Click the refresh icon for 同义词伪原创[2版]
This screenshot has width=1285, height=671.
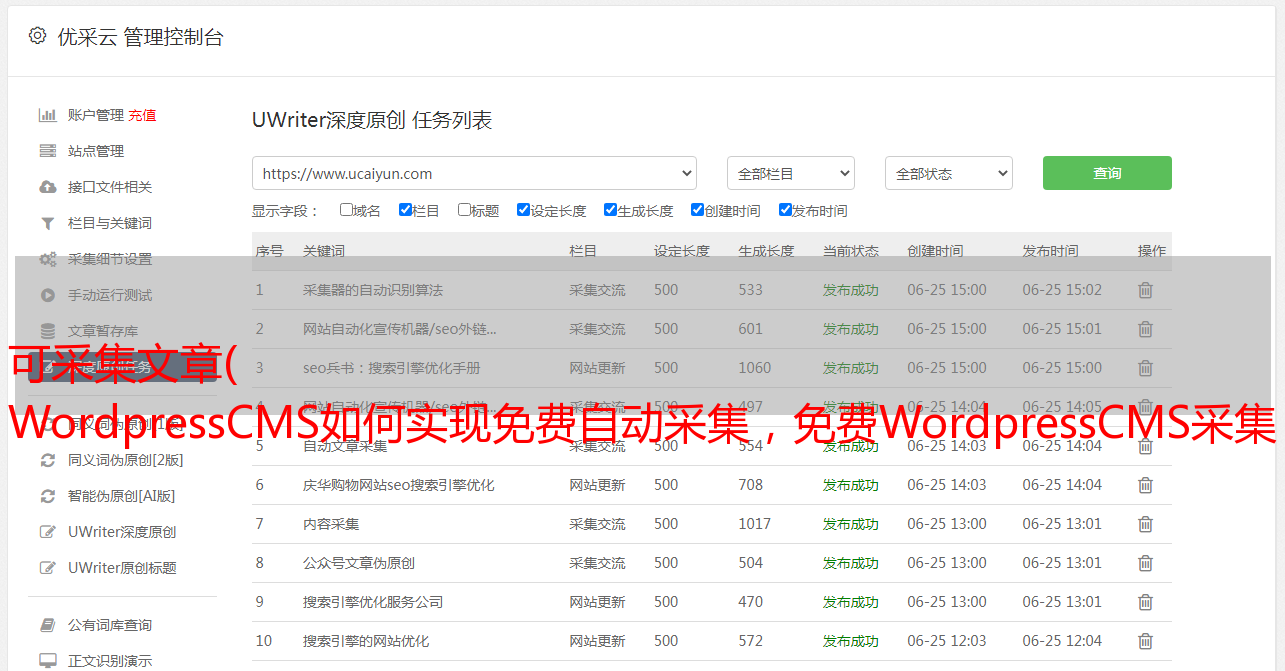click(47, 460)
